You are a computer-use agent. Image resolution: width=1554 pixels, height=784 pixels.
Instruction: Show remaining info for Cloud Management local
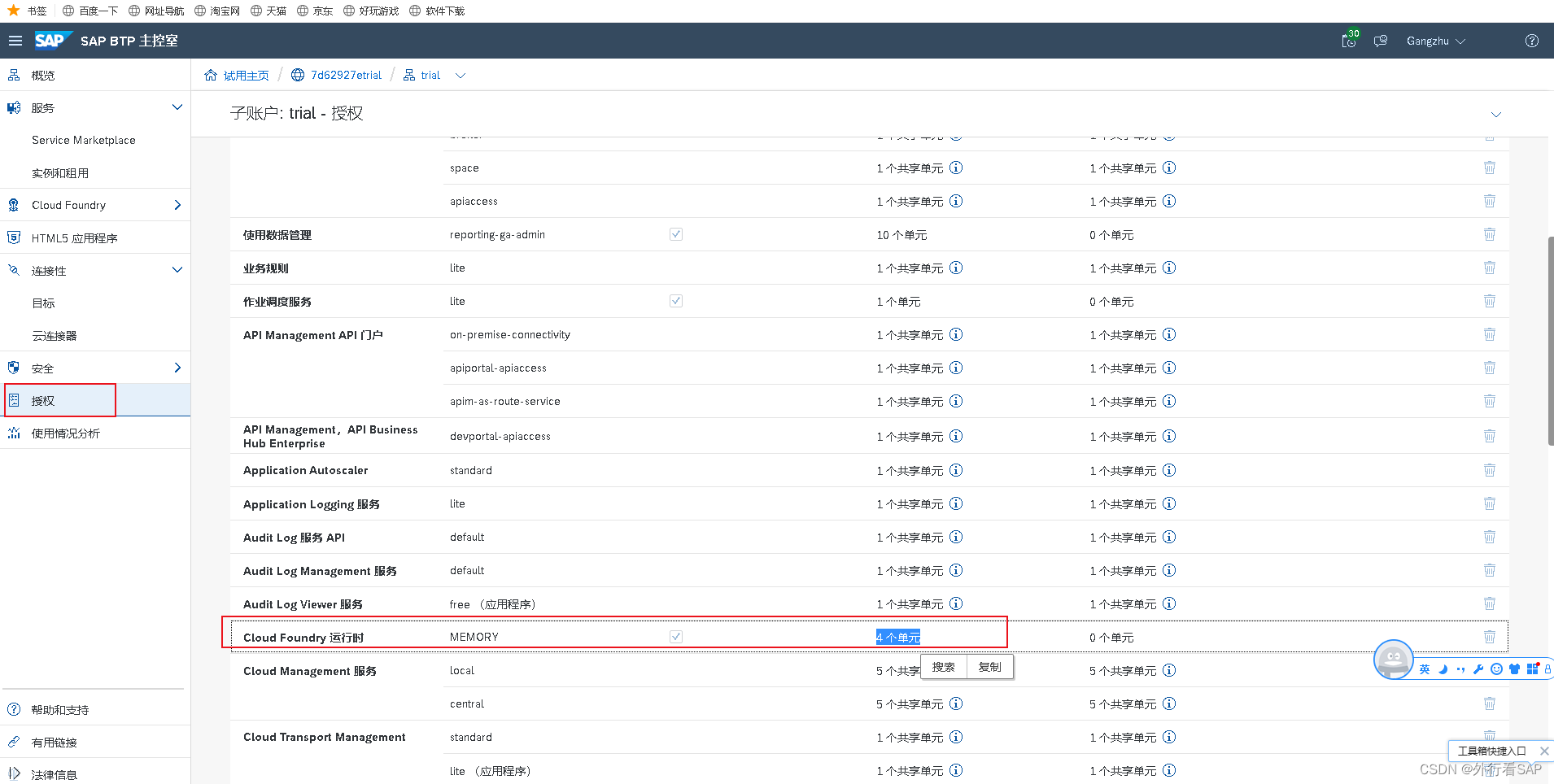point(1169,670)
